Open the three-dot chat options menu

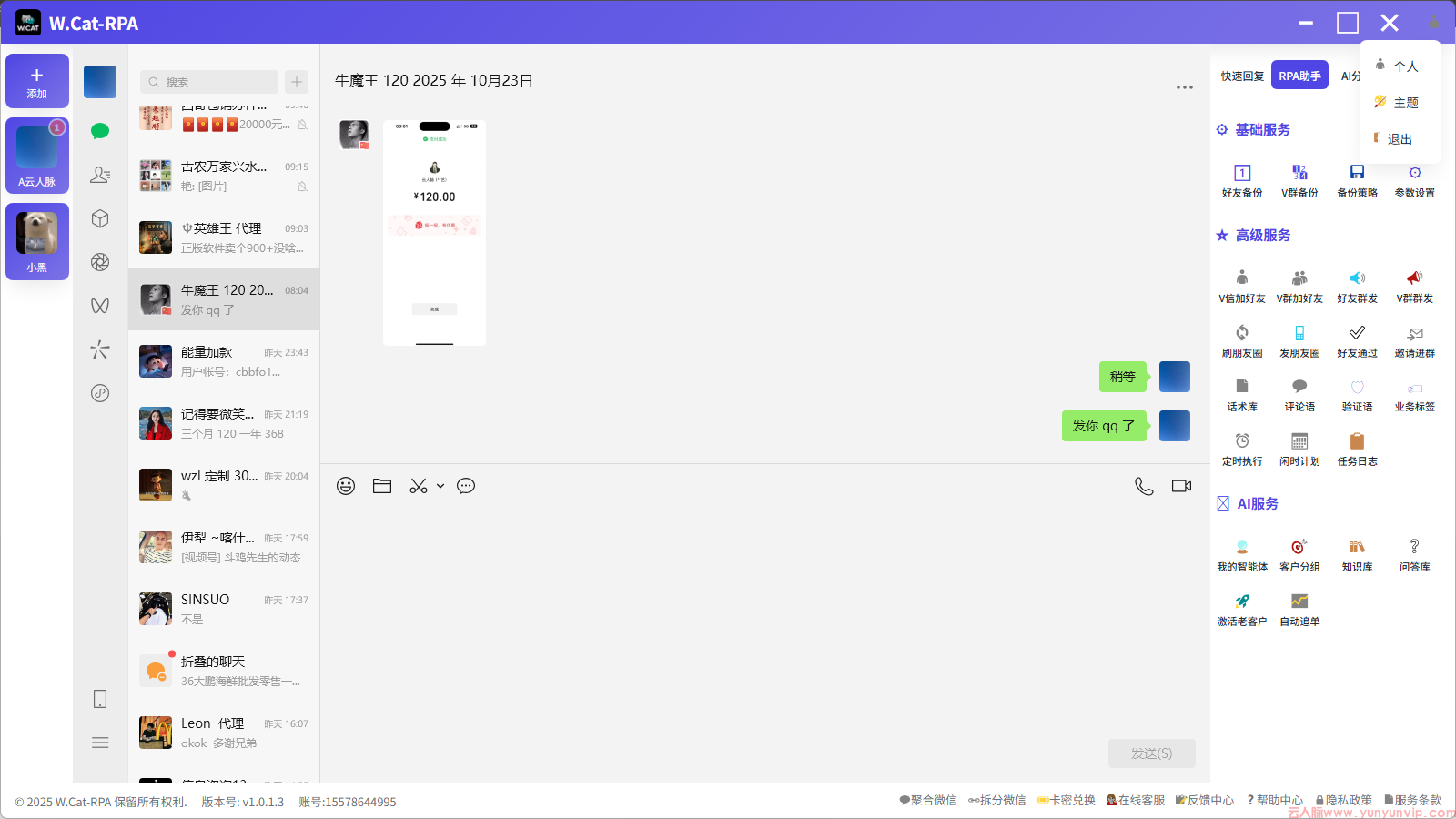pyautogui.click(x=1184, y=87)
